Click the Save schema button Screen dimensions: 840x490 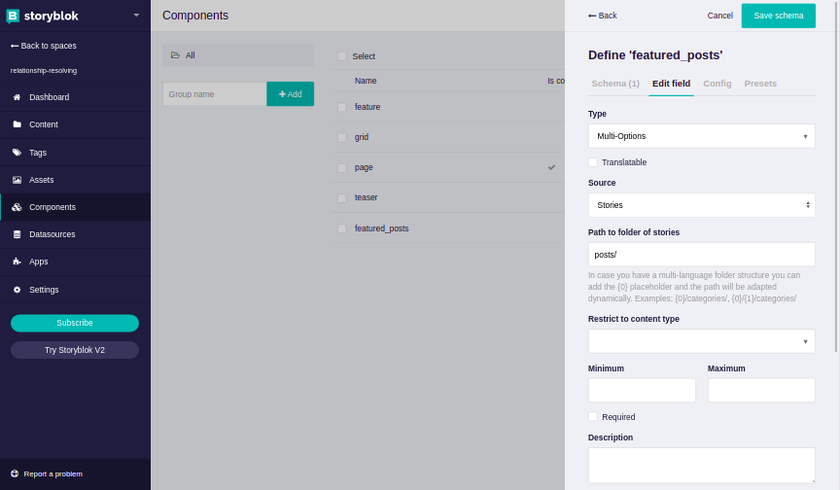(778, 16)
